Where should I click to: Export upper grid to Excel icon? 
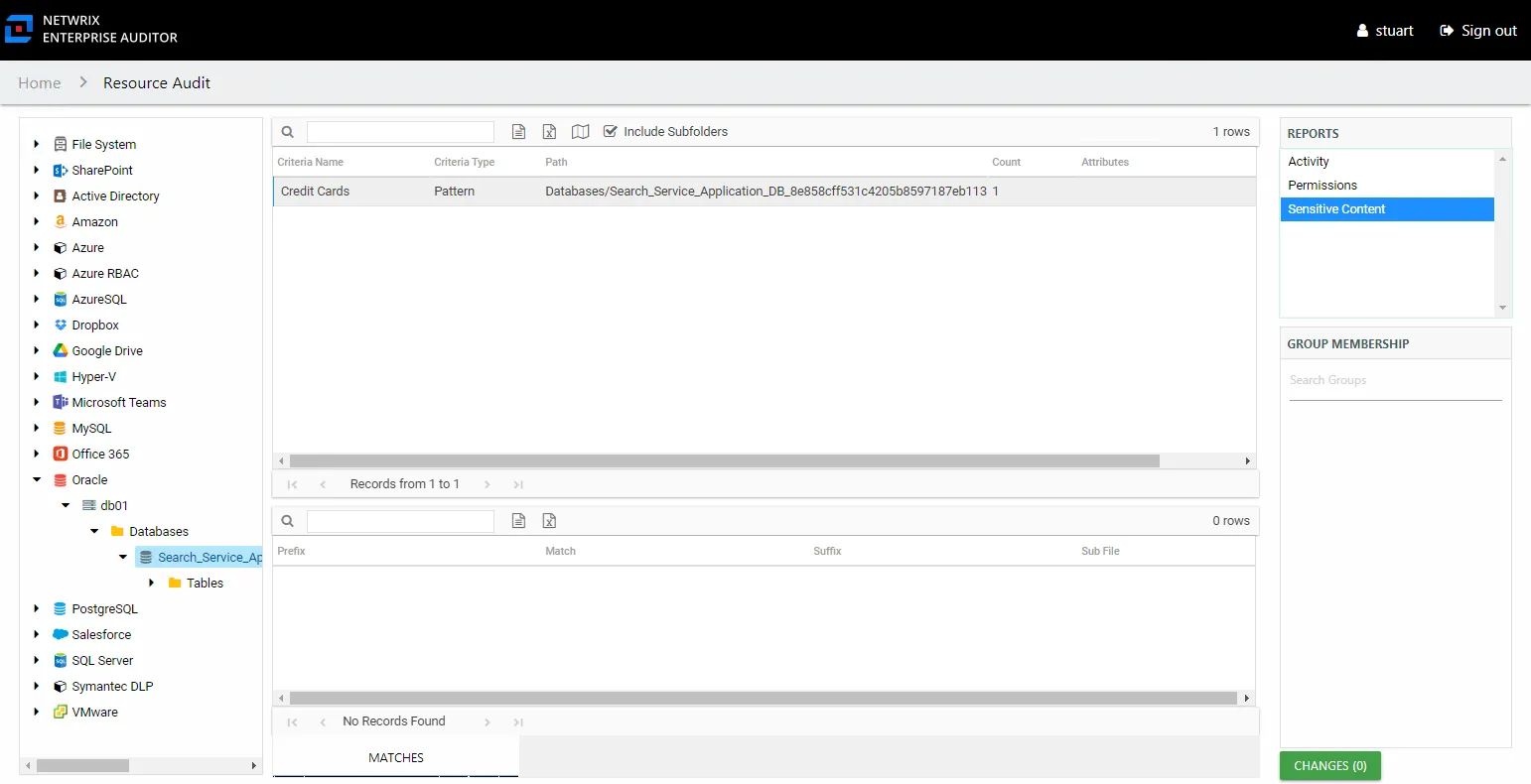click(549, 131)
